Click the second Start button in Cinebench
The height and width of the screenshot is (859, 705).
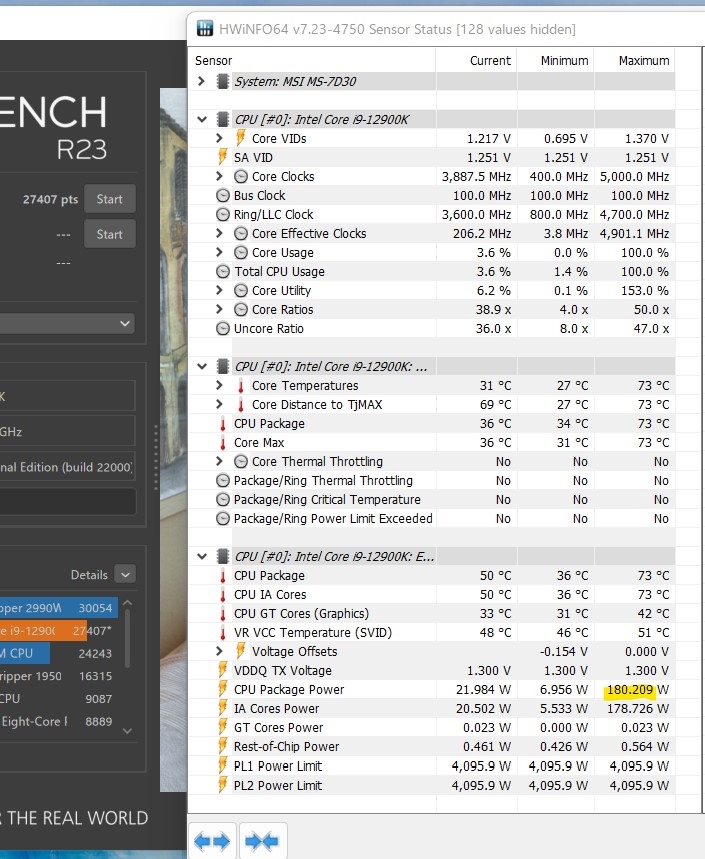110,234
